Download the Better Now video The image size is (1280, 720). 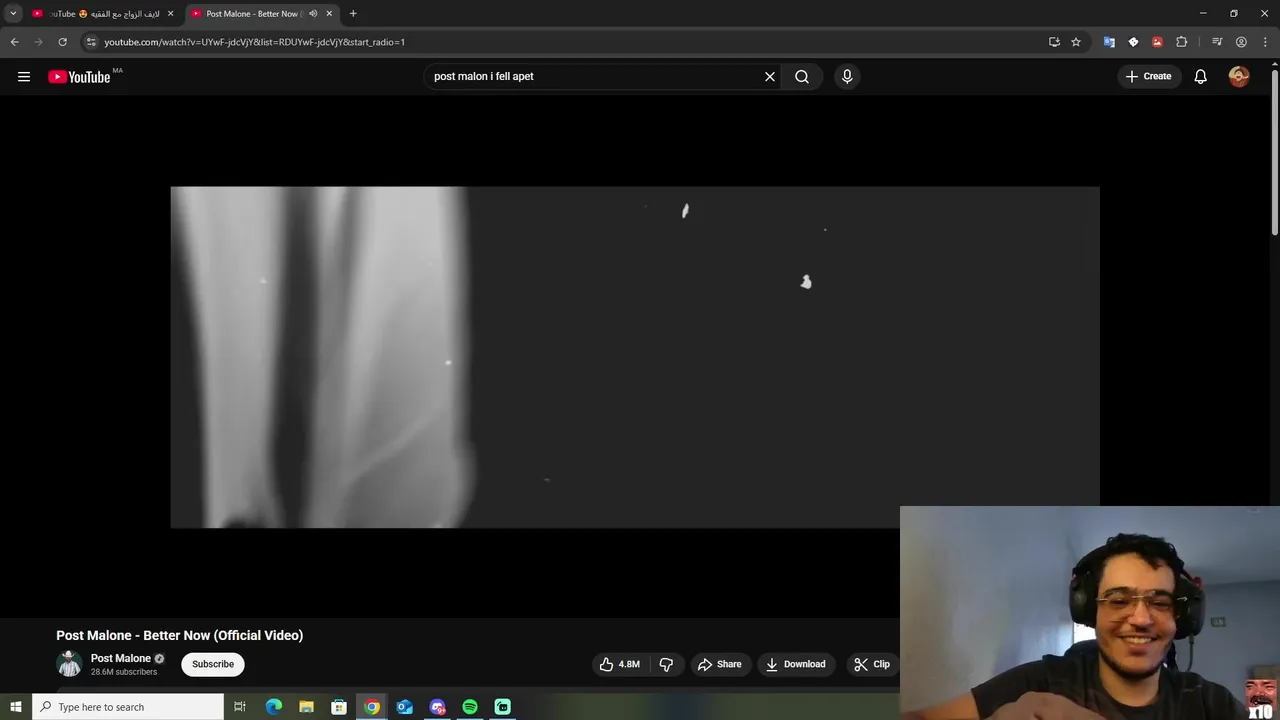coord(796,664)
